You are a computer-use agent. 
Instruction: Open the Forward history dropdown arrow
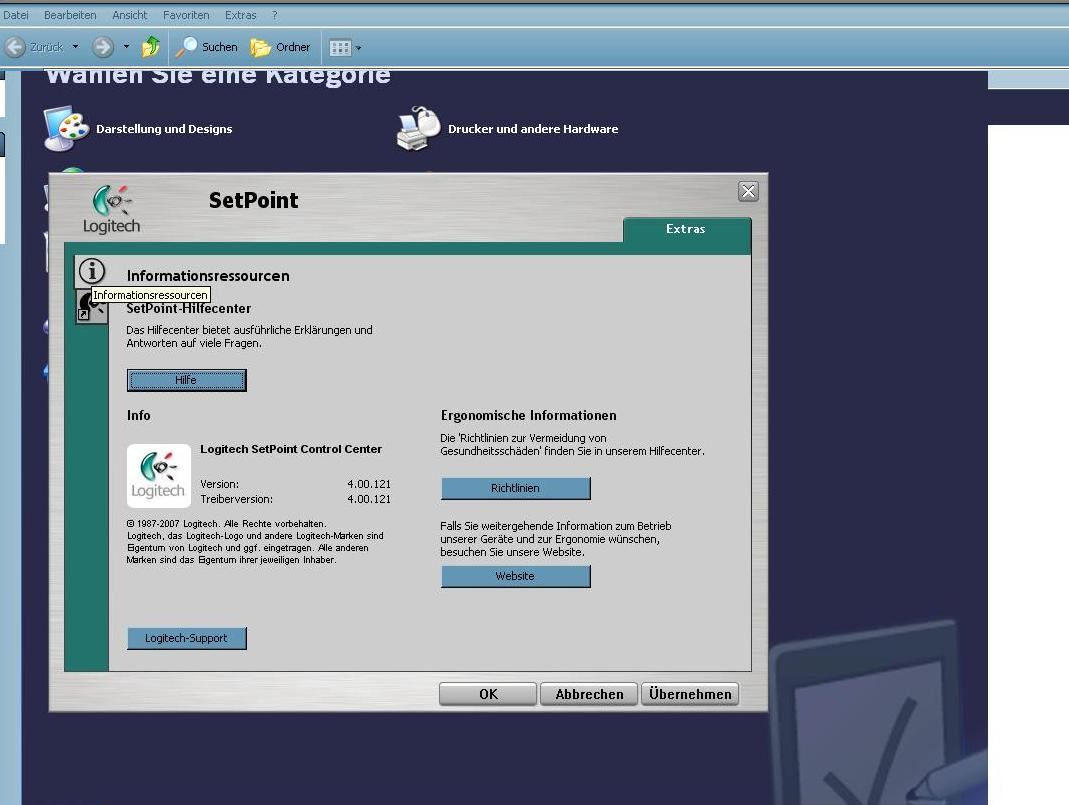(x=126, y=47)
